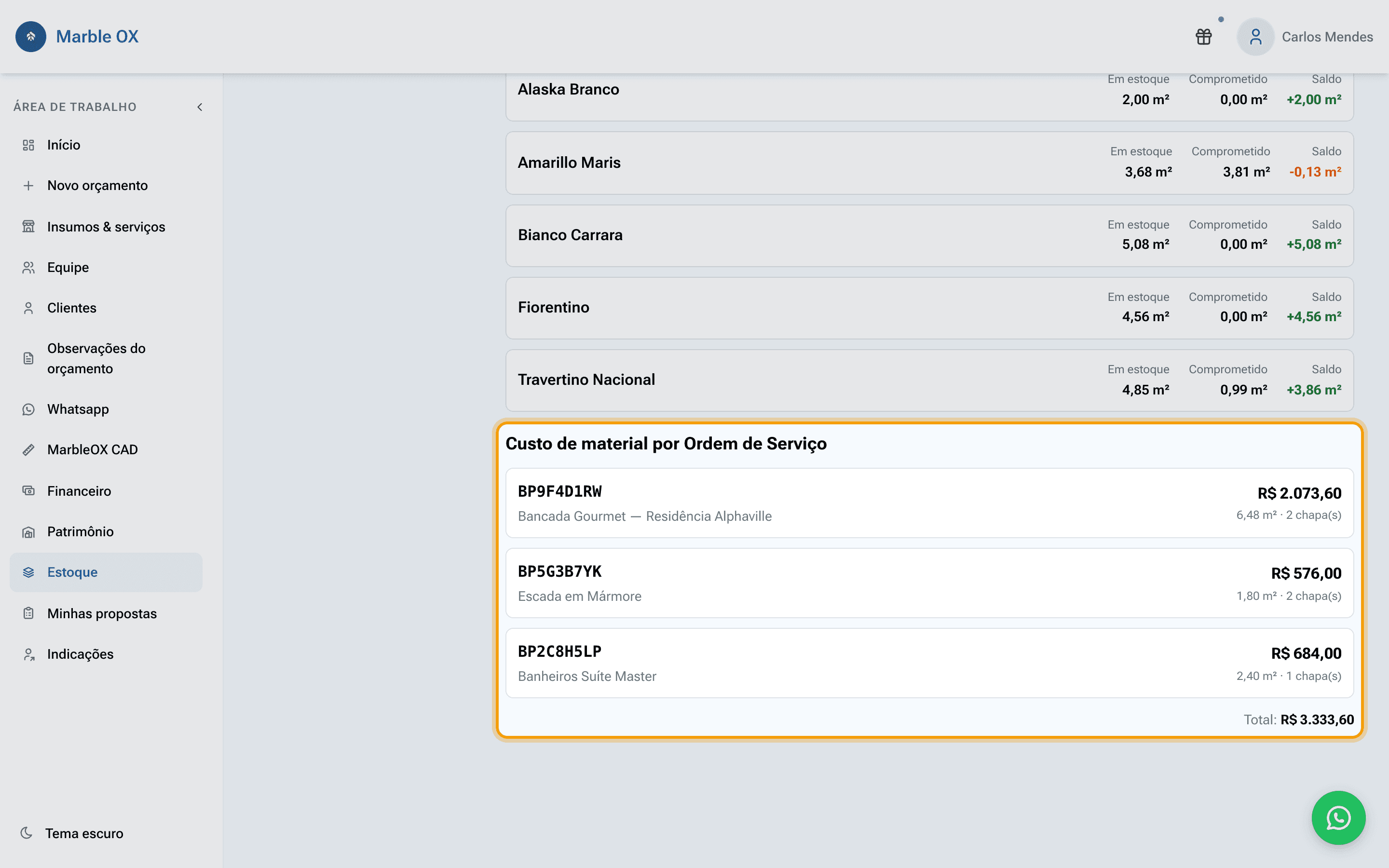Image resolution: width=1389 pixels, height=868 pixels.
Task: Open Insumos & serviços section
Action: pyautogui.click(x=106, y=227)
